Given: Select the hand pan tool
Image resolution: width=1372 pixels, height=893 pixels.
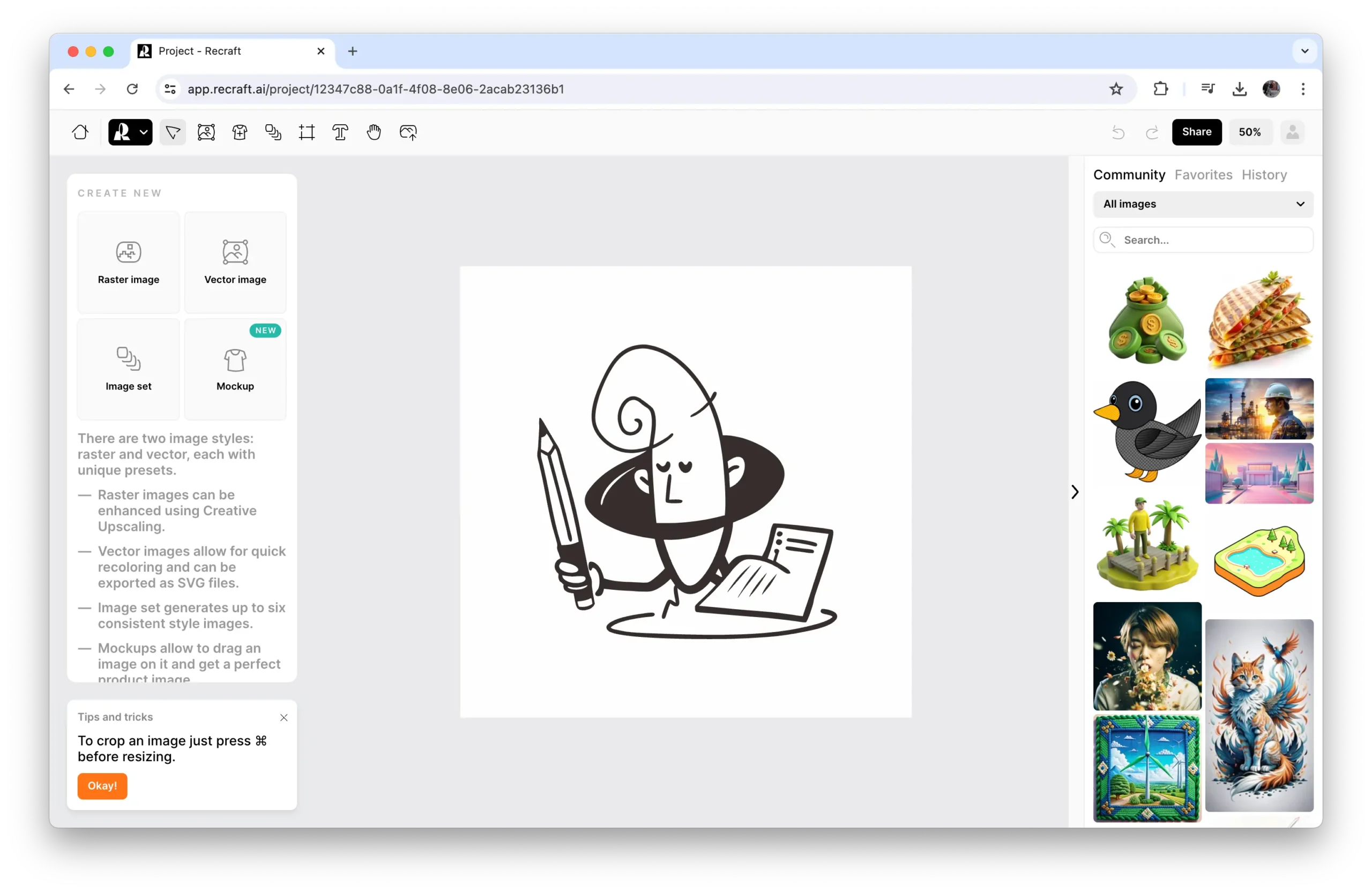Looking at the screenshot, I should (374, 132).
